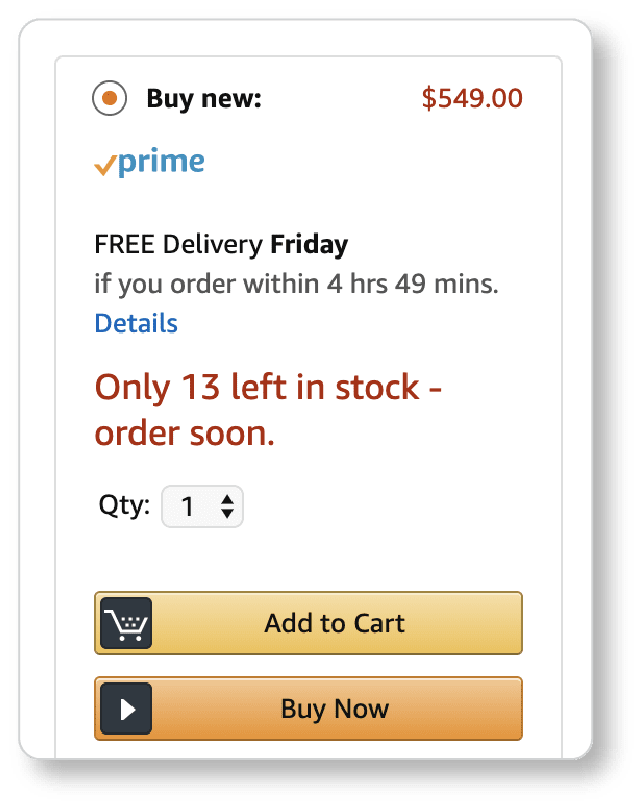Click the "FREE Delivery" text
Screen dimensions: 641x807
(179, 244)
